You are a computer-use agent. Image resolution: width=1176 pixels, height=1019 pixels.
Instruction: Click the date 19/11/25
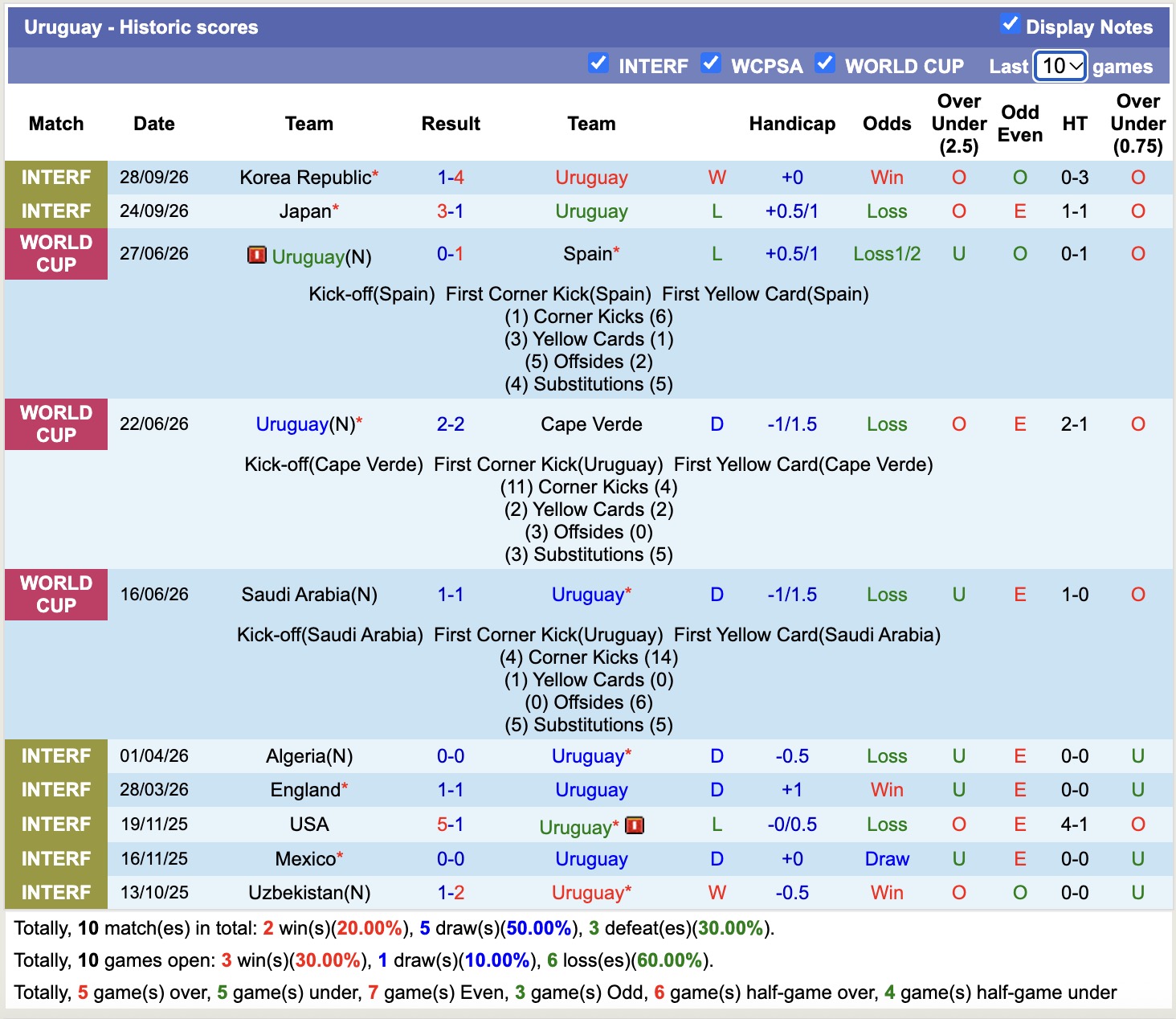click(154, 825)
